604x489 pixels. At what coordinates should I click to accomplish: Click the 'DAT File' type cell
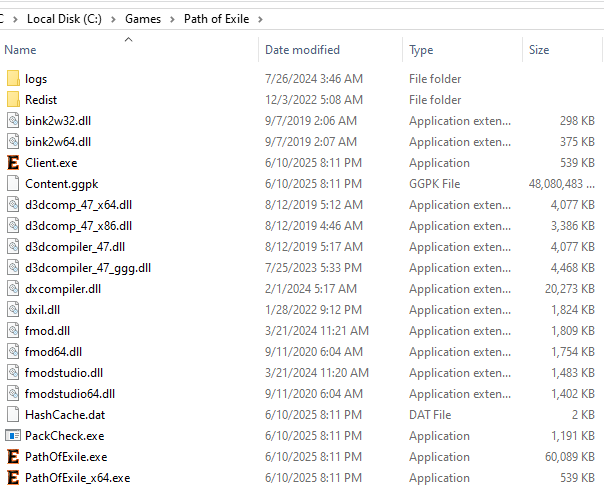(x=430, y=415)
